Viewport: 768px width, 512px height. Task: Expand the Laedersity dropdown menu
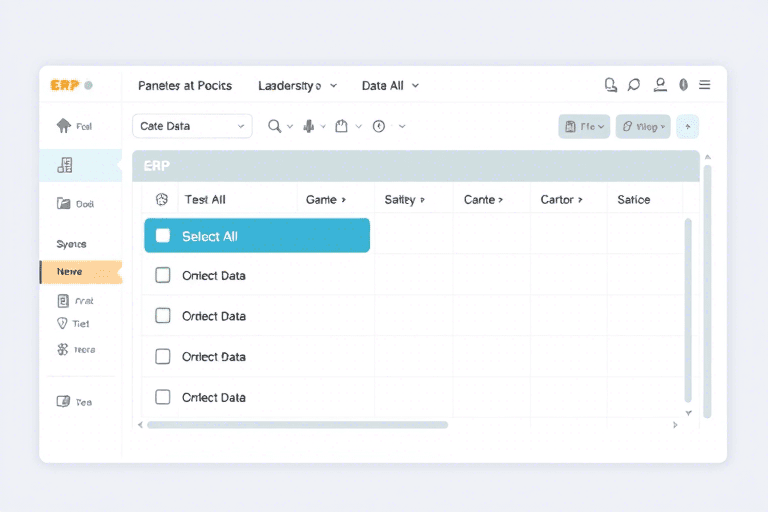click(x=297, y=86)
